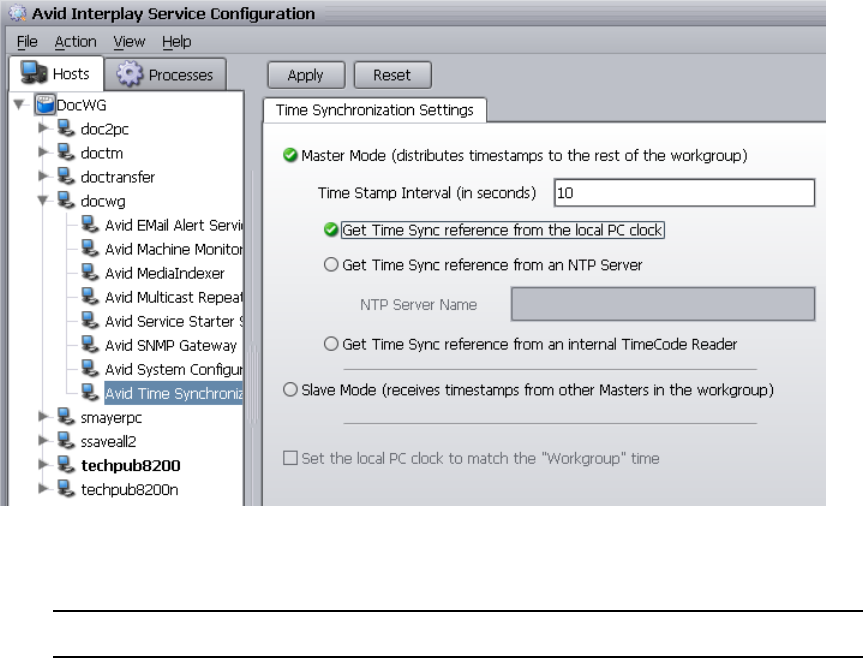
Task: Expand the ssaveall2 host node
Action: (x=43, y=441)
